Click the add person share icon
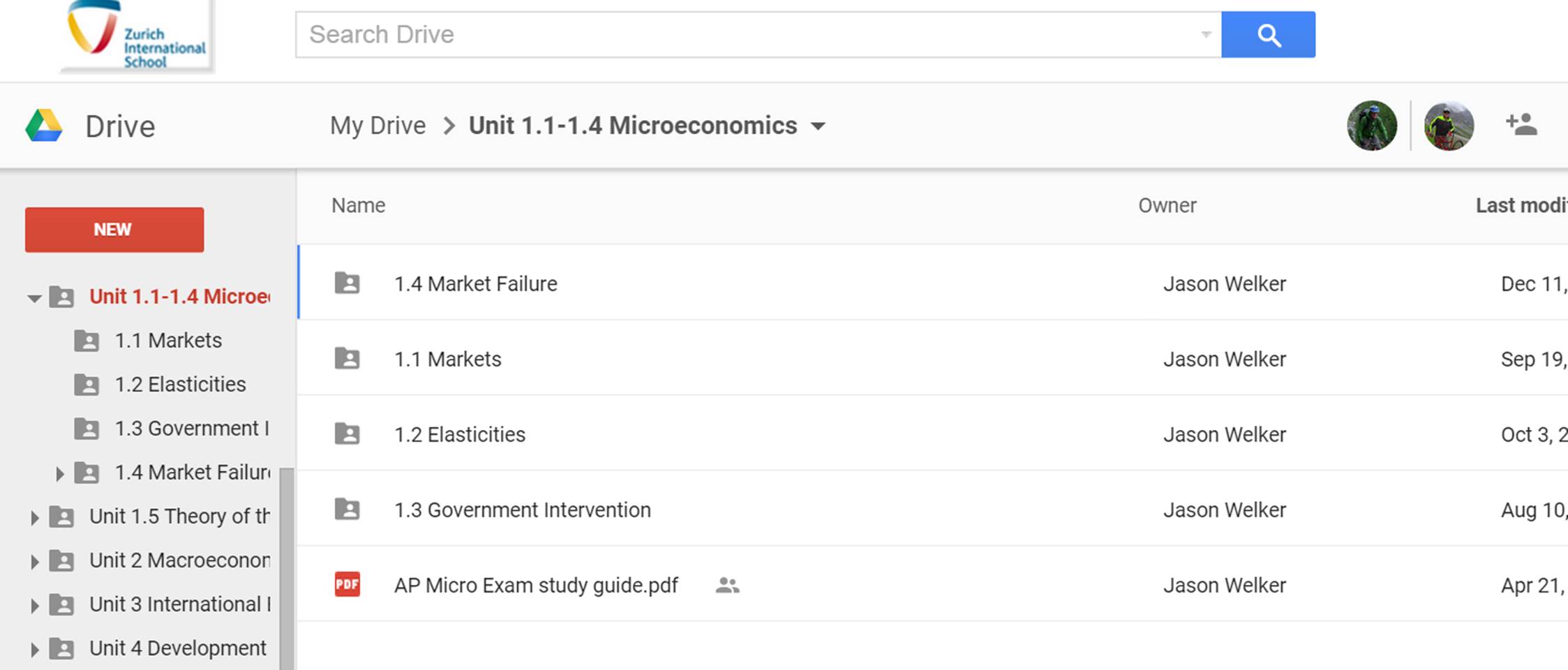 coord(1521,125)
